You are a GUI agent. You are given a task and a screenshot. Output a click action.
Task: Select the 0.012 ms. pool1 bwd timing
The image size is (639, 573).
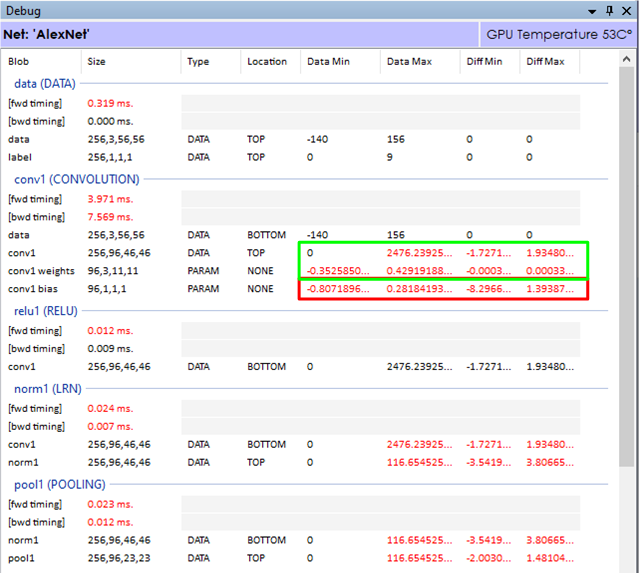click(110, 522)
